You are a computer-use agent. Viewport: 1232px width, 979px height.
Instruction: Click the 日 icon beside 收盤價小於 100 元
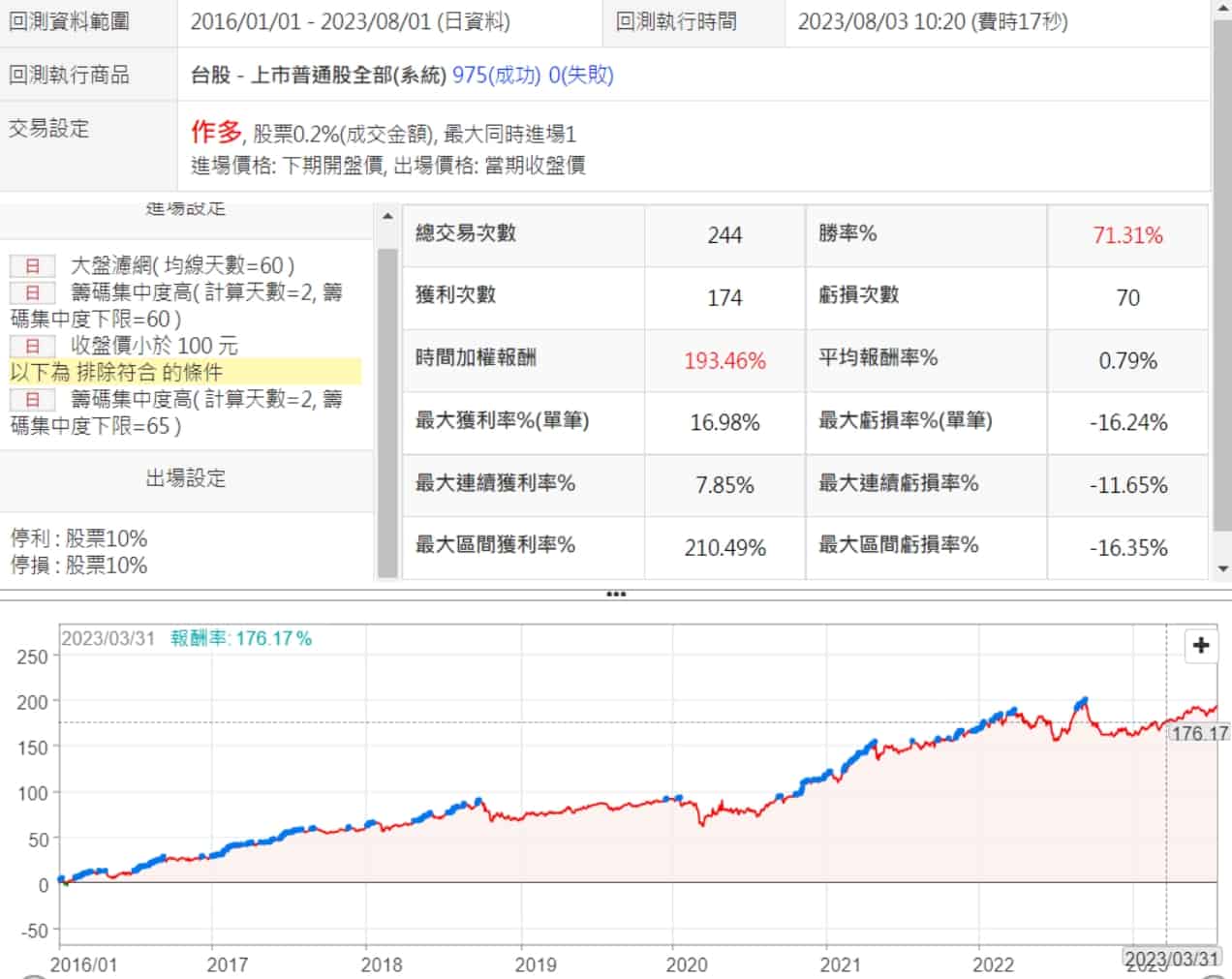coord(32,346)
